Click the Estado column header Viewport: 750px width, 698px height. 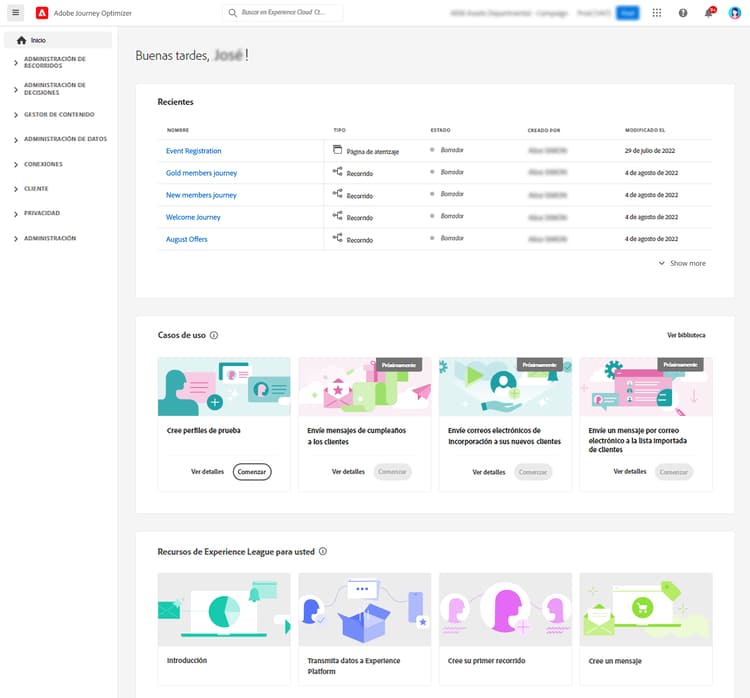pos(441,130)
